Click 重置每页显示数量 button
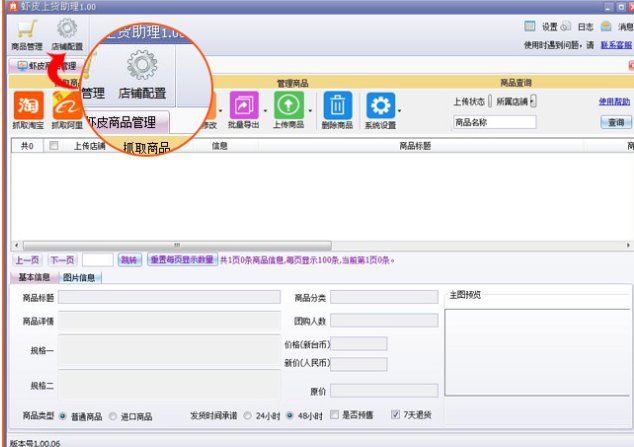634x447 pixels. point(182,259)
